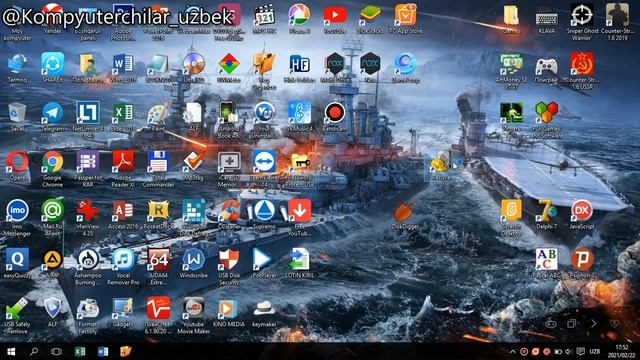Open Word from the taskbar
640x360 pixels.
(102, 351)
